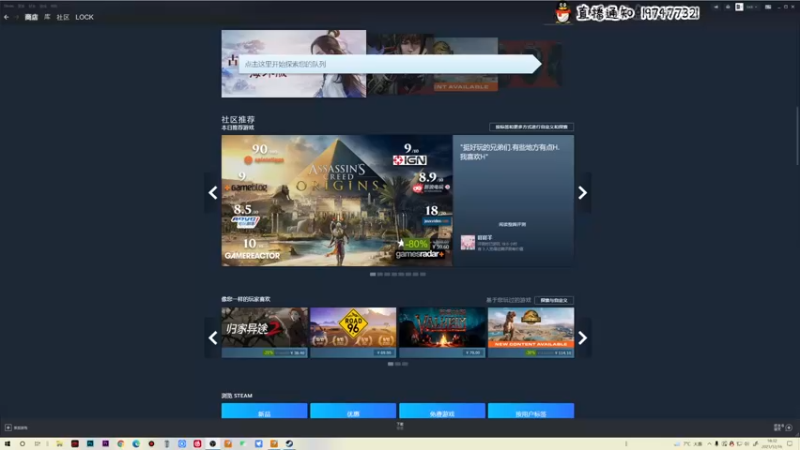
Task: Expand the system tray hidden icons chevron
Action: tap(709, 444)
